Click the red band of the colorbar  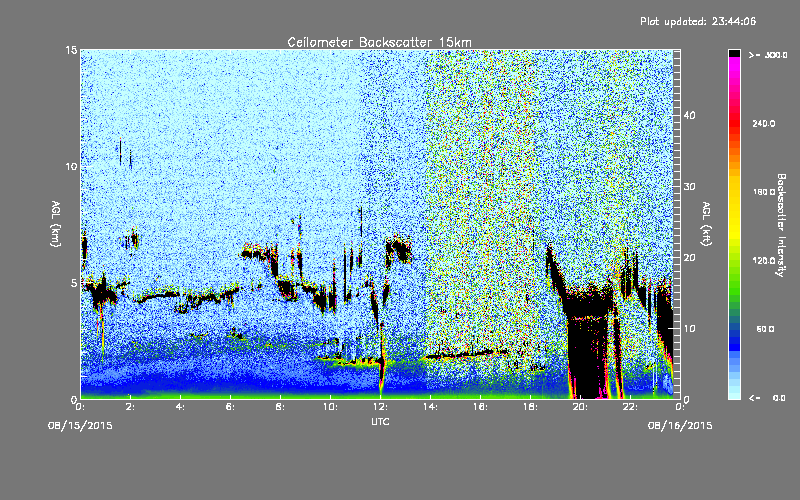pyautogui.click(x=734, y=124)
